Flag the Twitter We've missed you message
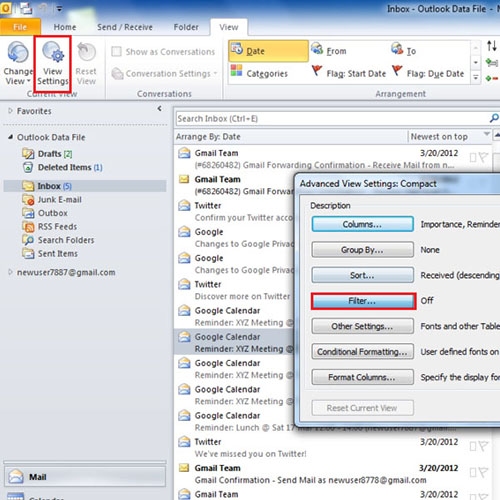500x500 pixels. [x=483, y=446]
